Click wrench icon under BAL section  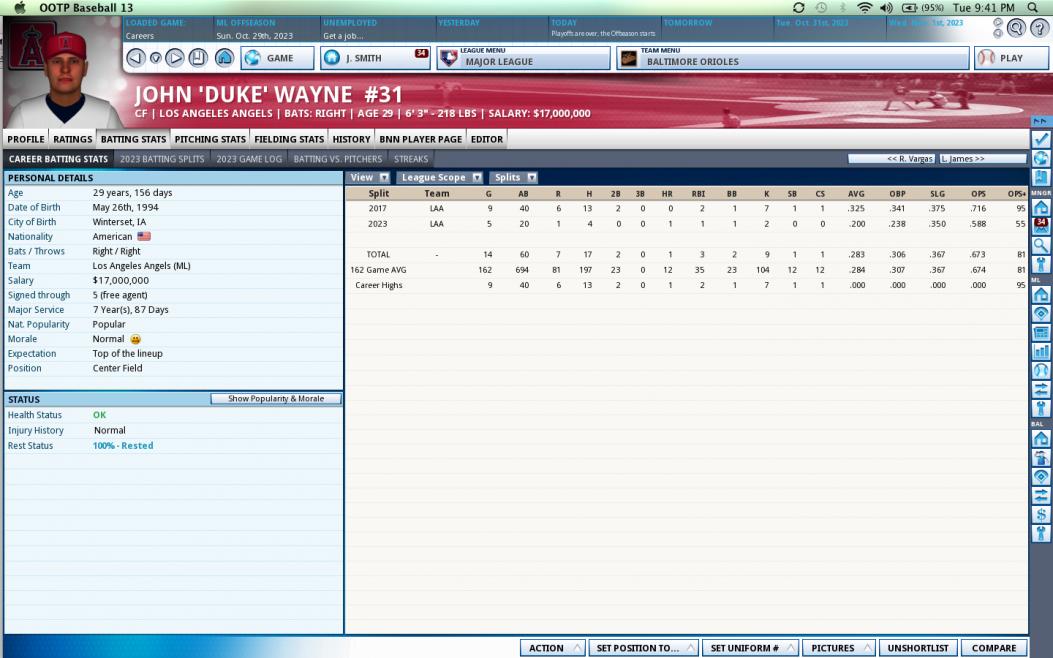tap(1040, 534)
